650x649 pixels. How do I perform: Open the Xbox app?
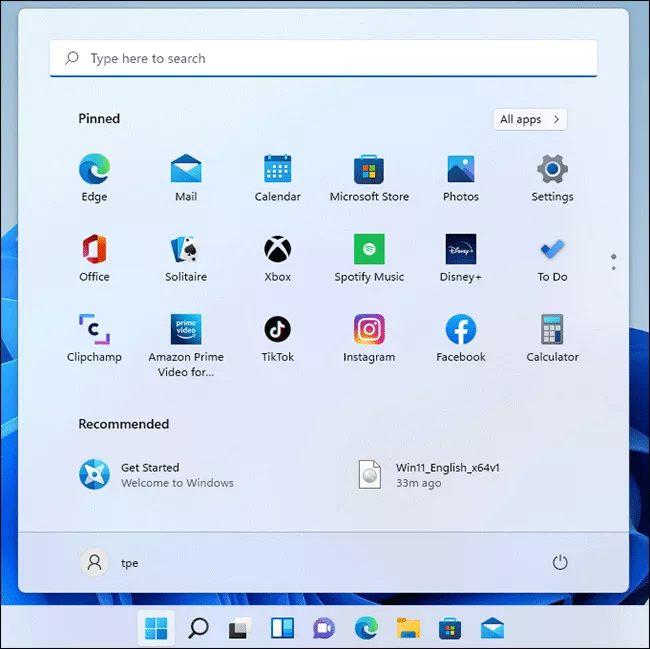coord(277,258)
